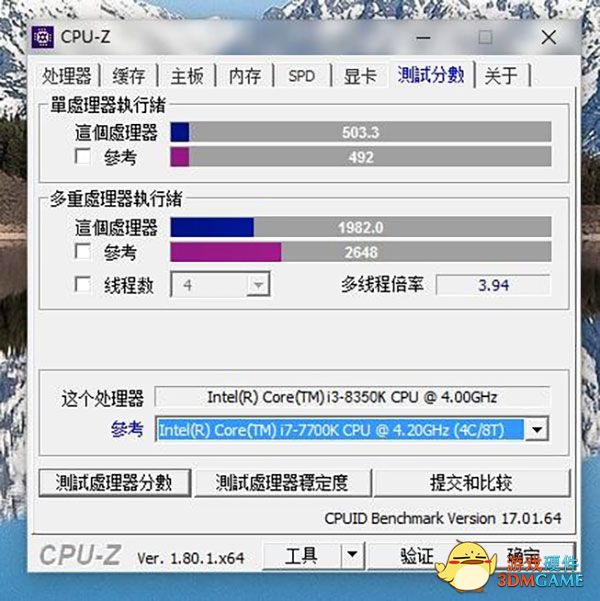Viewport: 600px width, 601px height.
Task: Switch to the 处理器 tab
Action: tap(67, 76)
